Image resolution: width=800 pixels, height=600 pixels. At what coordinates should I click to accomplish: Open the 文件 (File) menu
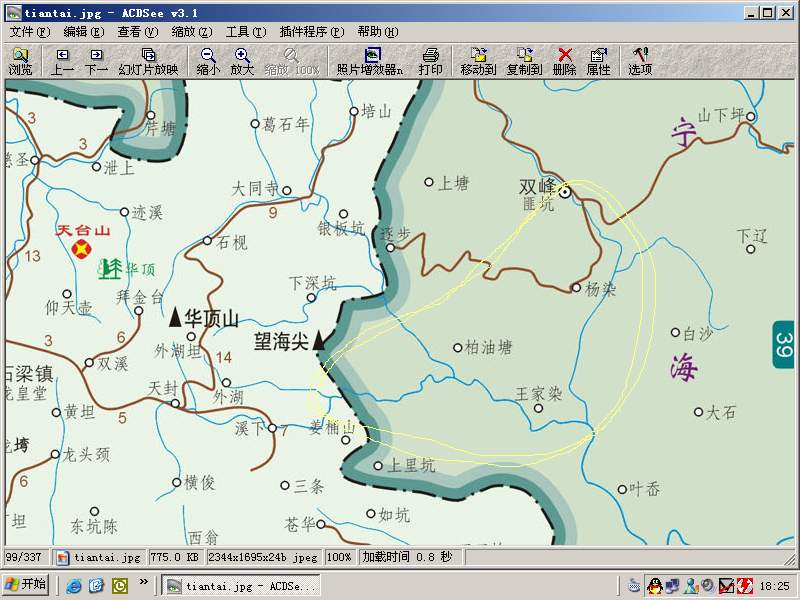click(x=28, y=32)
